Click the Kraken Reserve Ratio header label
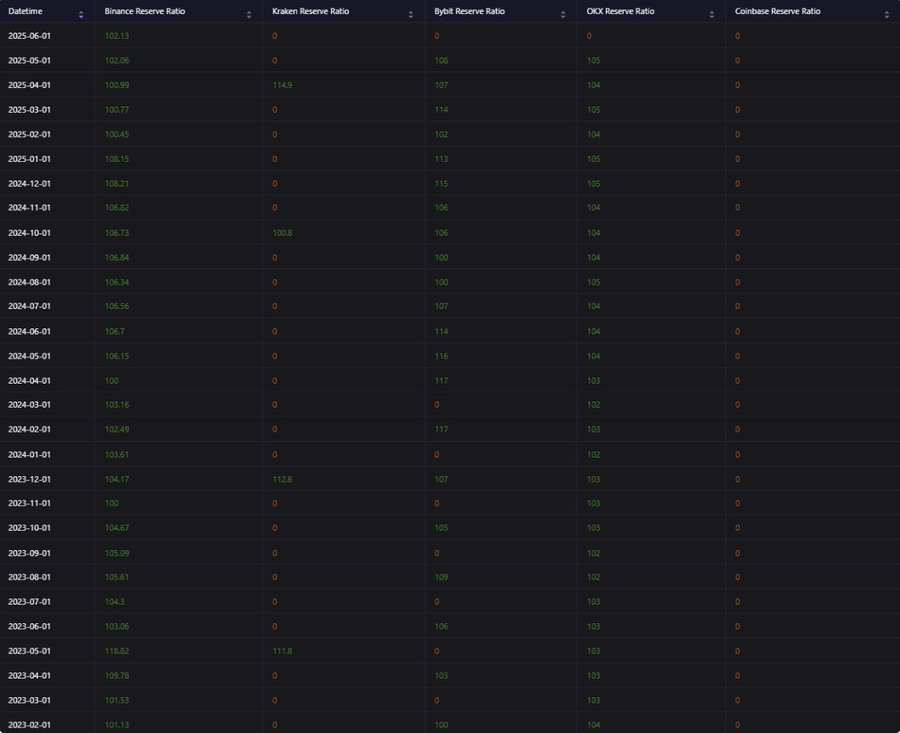This screenshot has width=900, height=733. click(311, 11)
